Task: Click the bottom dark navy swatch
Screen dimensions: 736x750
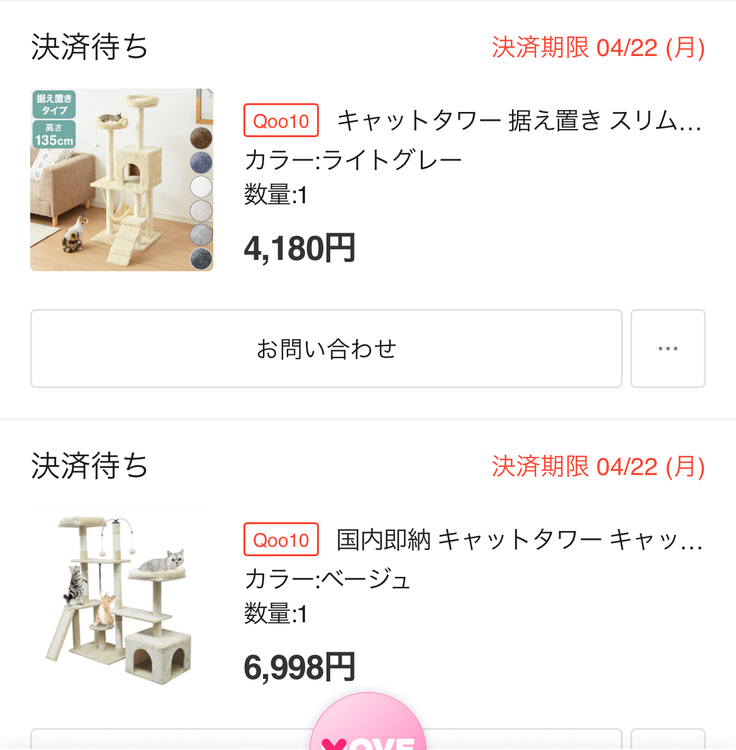Action: click(201, 258)
